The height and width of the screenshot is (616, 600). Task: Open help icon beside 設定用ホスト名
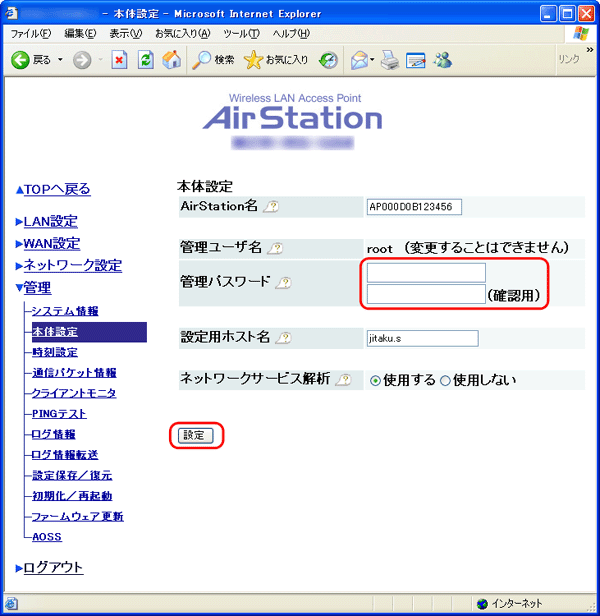click(x=284, y=337)
